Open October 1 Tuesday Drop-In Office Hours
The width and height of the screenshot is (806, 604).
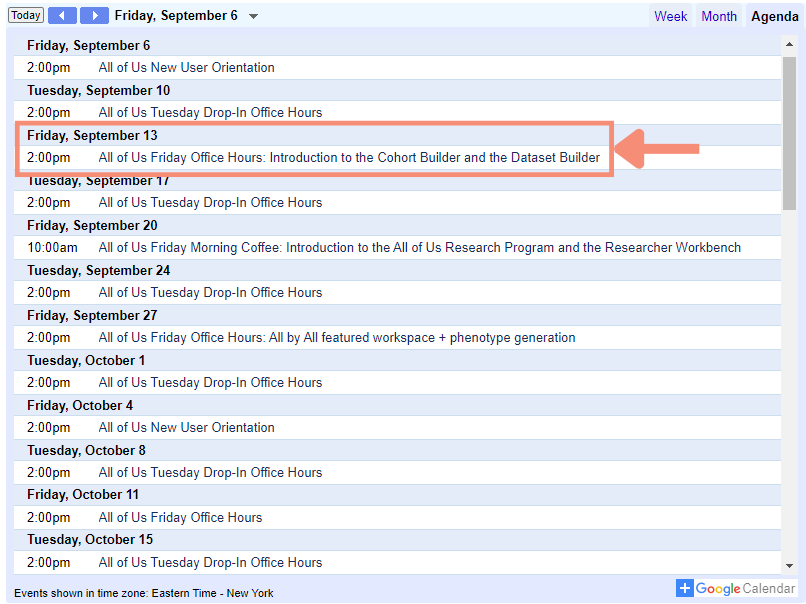tap(210, 382)
